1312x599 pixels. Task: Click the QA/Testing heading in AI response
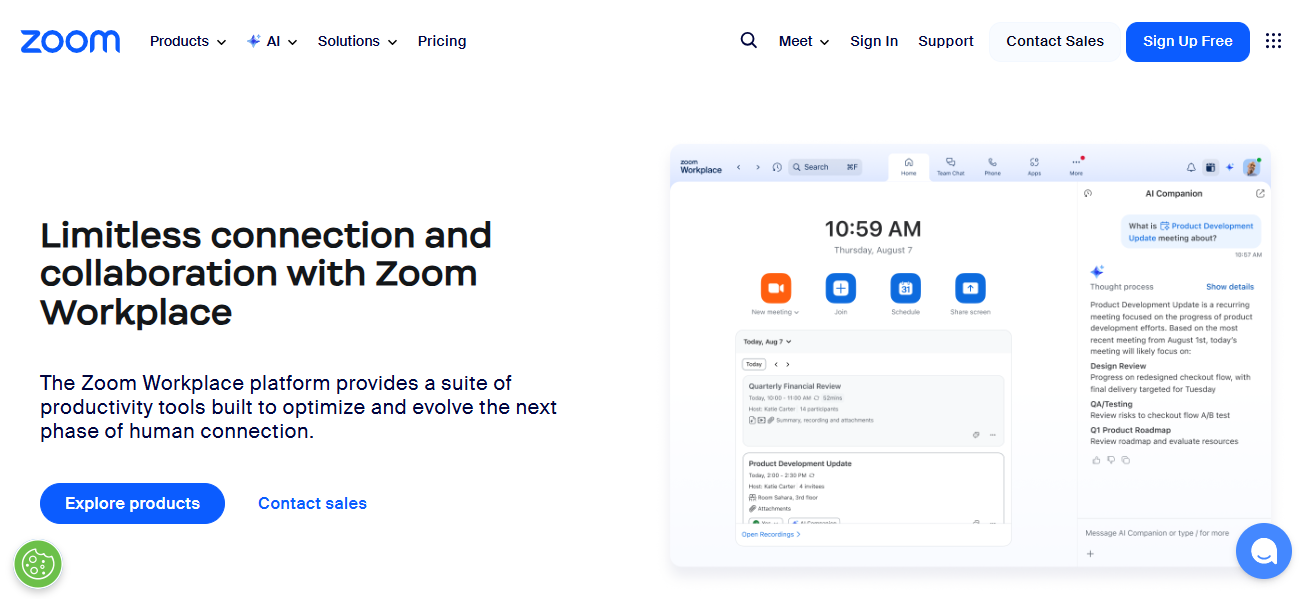tap(1110, 404)
